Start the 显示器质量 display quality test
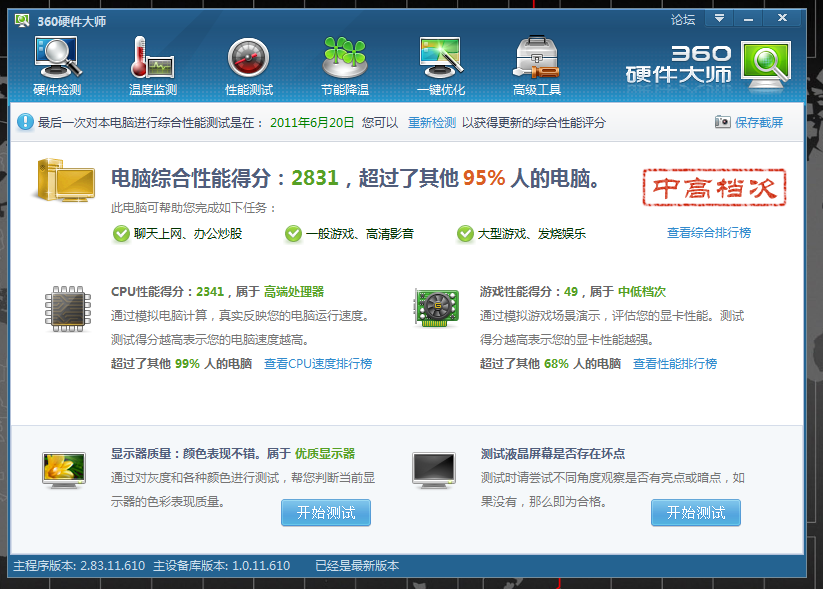This screenshot has height=589, width=823. [x=326, y=512]
